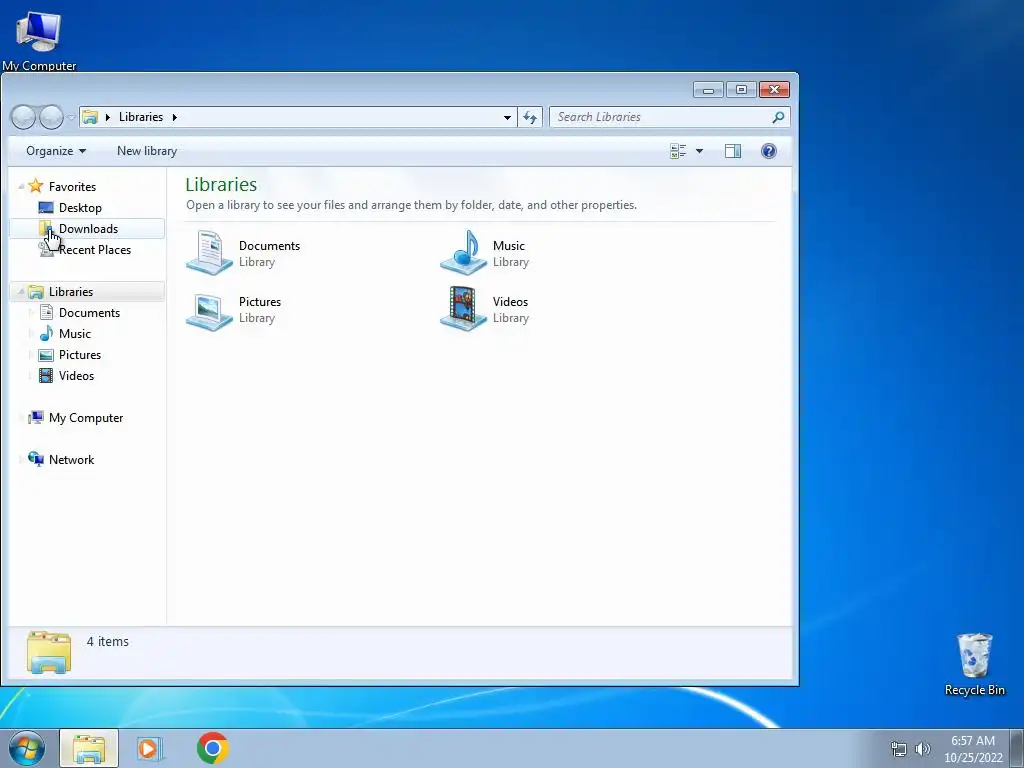The width and height of the screenshot is (1024, 768).
Task: Launch Windows Media Player from taskbar
Action: (149, 748)
